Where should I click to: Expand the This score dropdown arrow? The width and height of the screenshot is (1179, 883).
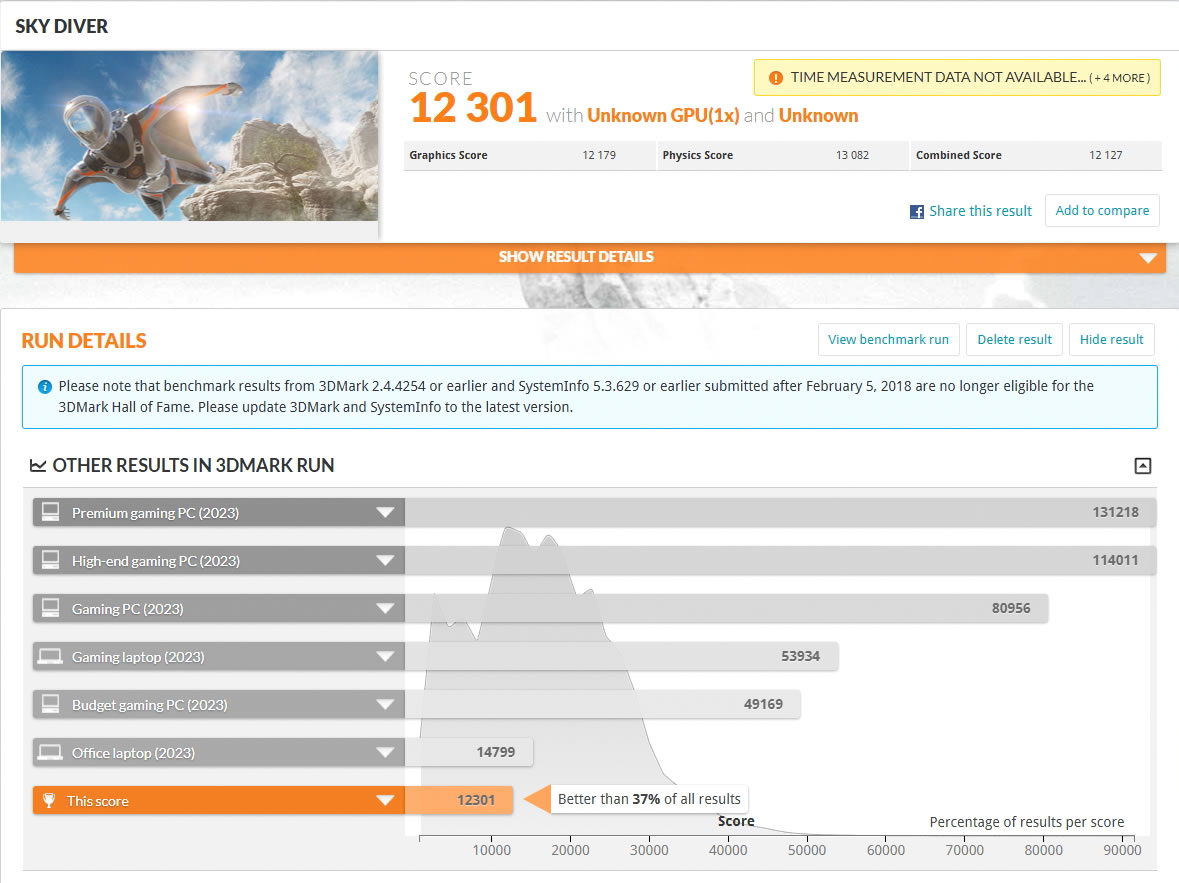point(385,801)
